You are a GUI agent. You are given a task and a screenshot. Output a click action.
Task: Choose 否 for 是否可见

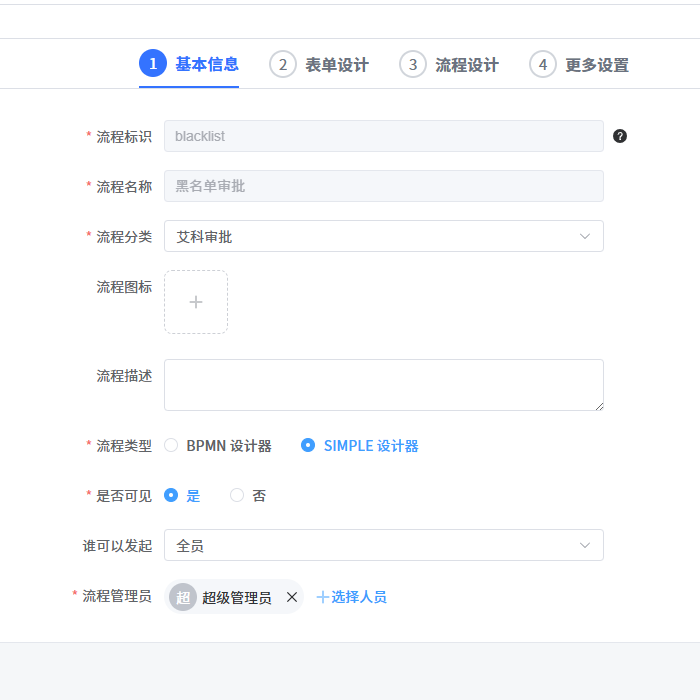point(237,495)
